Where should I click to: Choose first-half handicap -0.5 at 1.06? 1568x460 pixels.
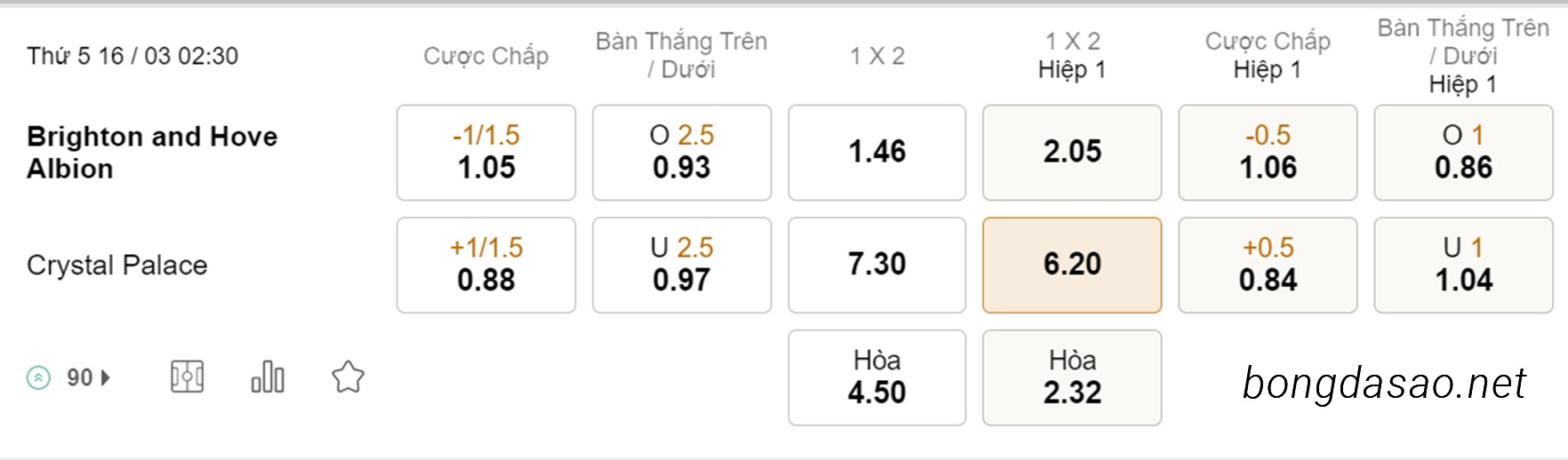1268,153
